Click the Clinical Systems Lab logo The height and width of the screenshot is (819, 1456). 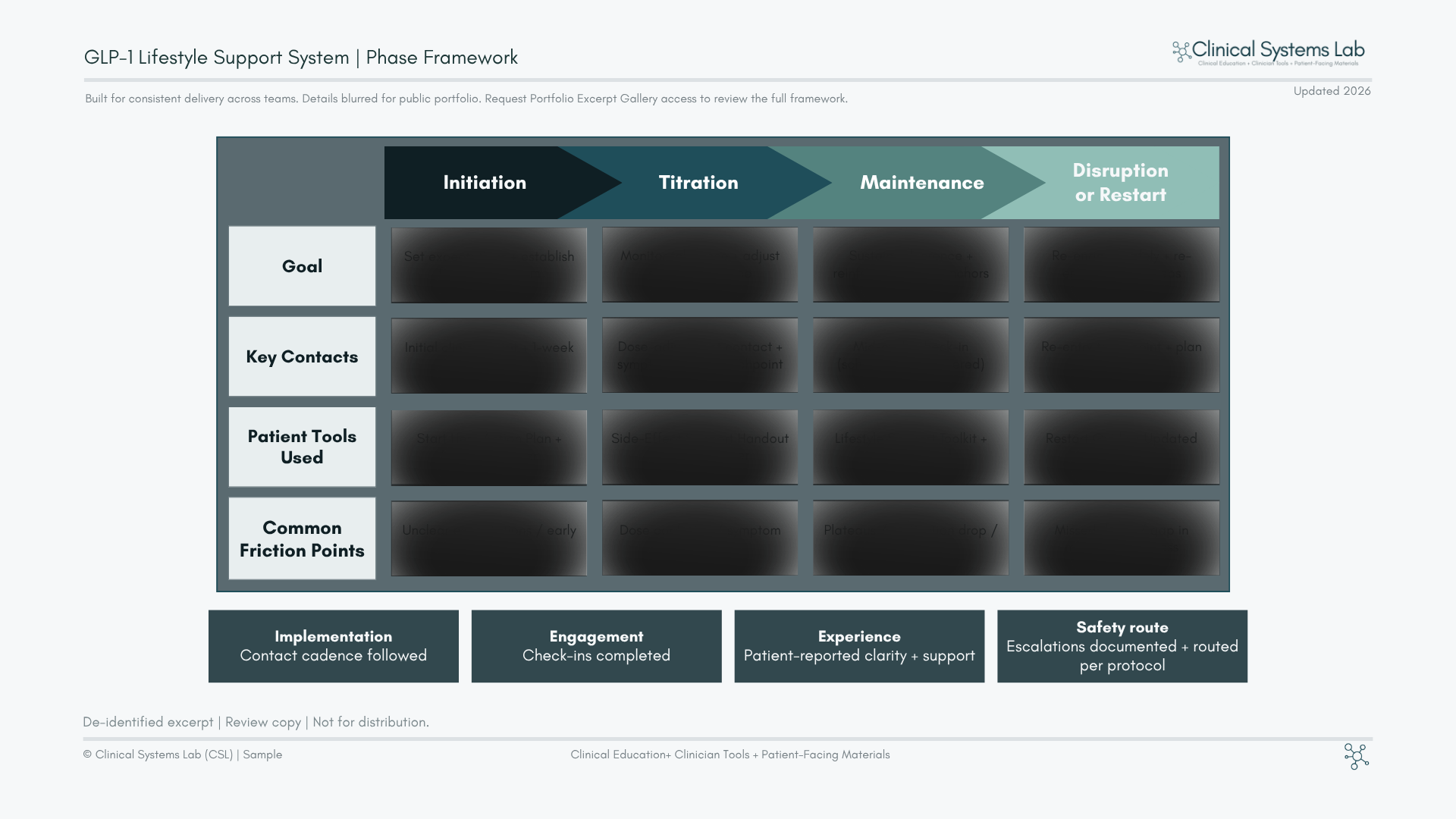(1269, 52)
